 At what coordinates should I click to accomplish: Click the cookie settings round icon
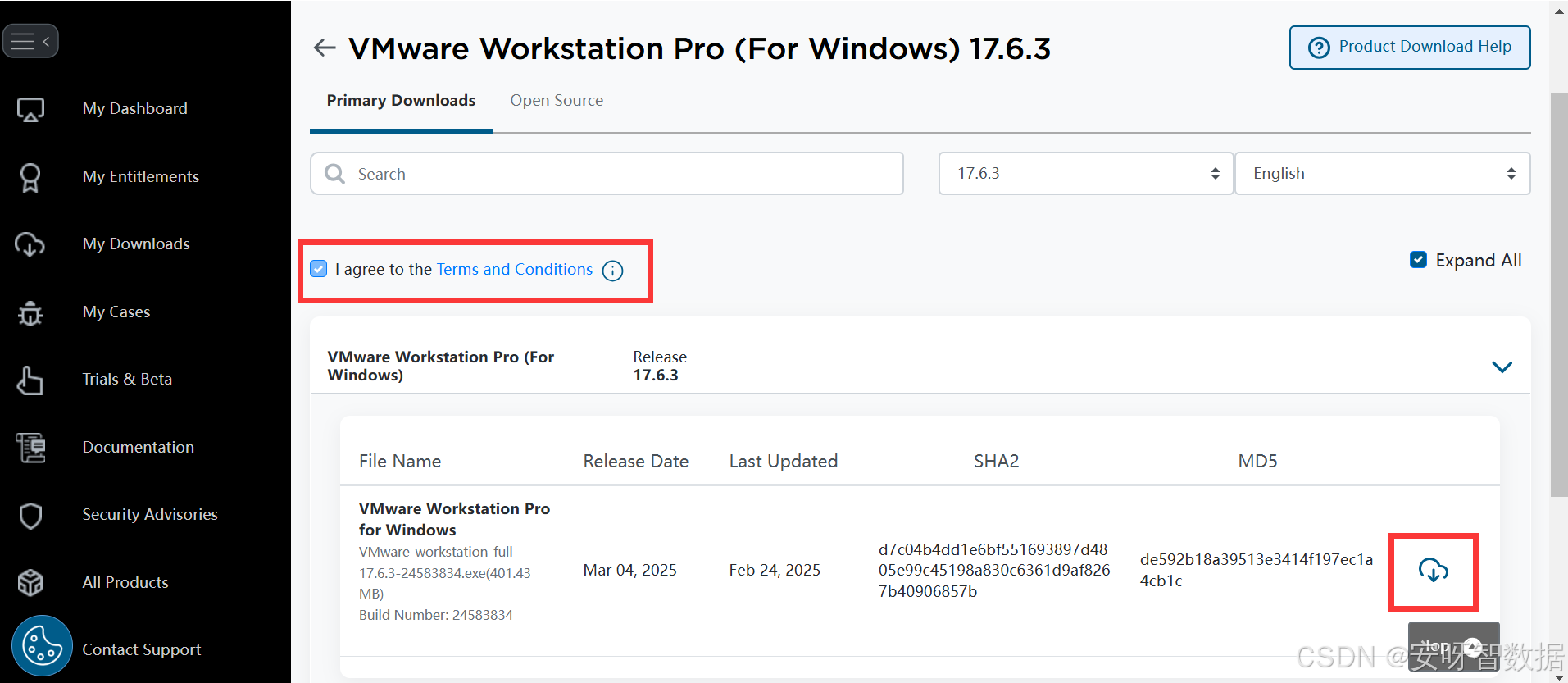pos(42,646)
